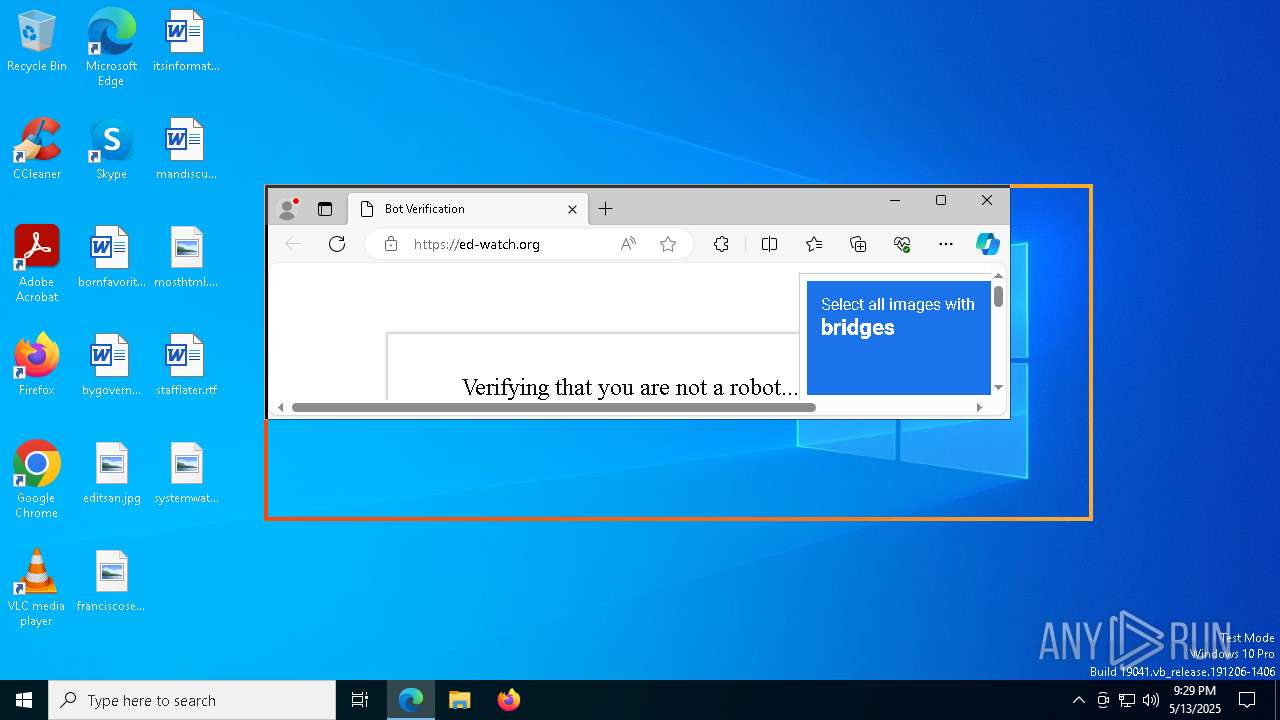
Task: Open Edge tab actions menu icon
Action: pos(325,209)
